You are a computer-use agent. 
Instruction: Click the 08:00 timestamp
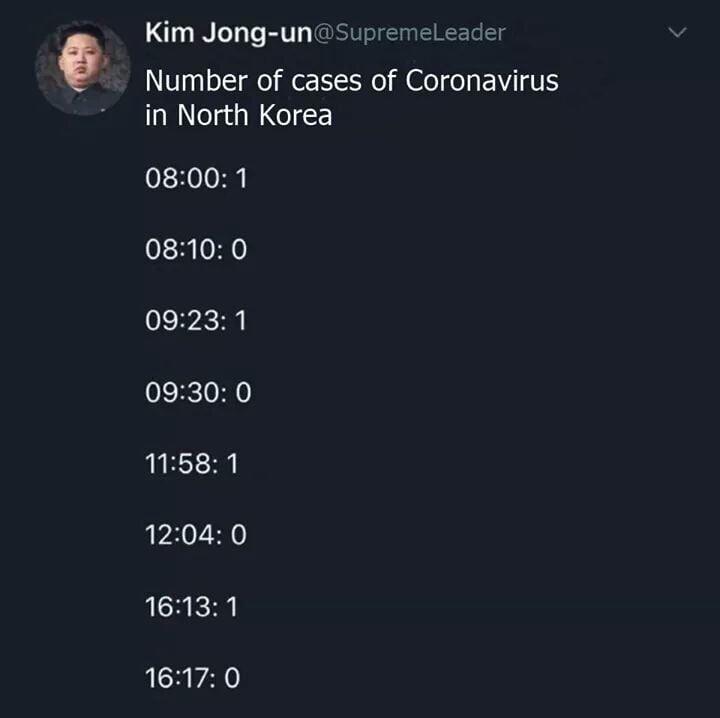[x=184, y=179]
